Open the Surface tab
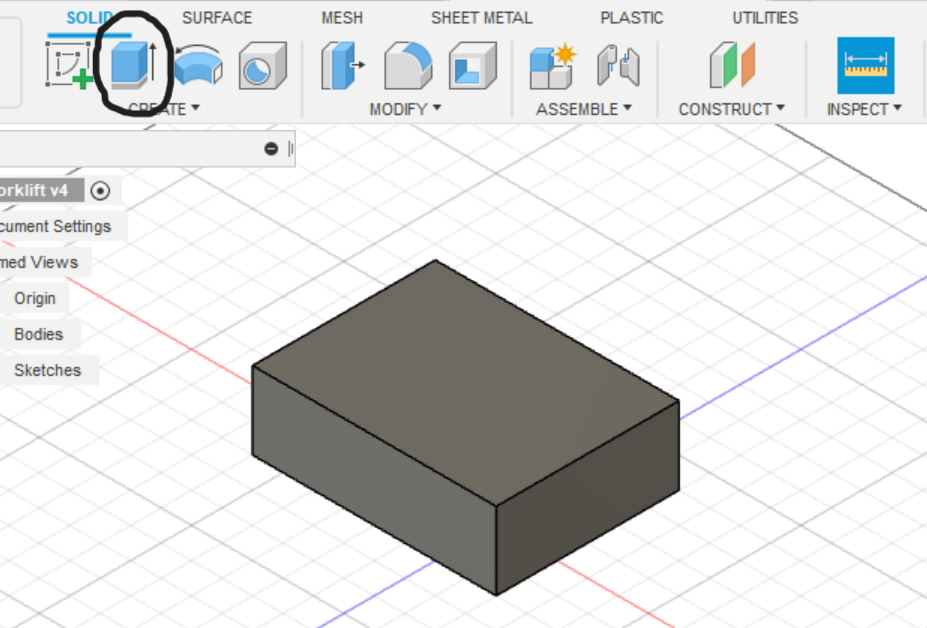Screen dimensions: 927x628 pyautogui.click(x=216, y=17)
